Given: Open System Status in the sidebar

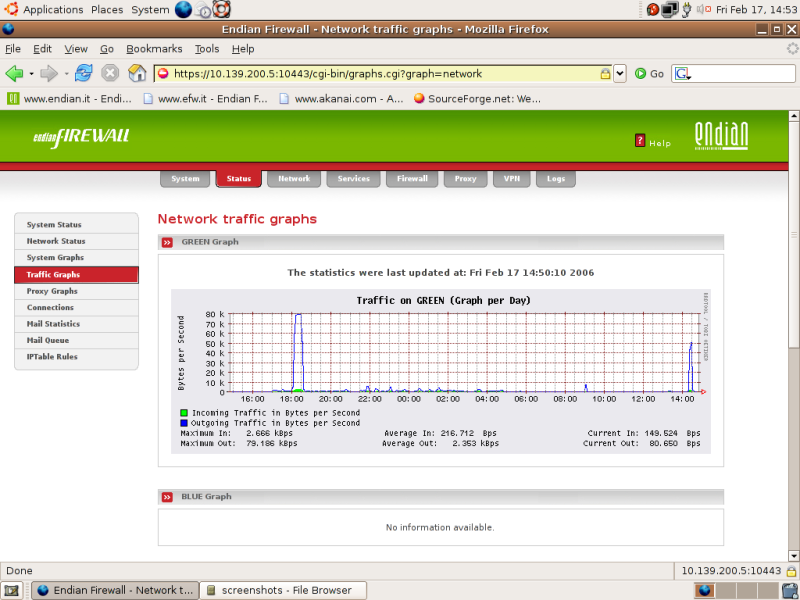Looking at the screenshot, I should pos(77,224).
